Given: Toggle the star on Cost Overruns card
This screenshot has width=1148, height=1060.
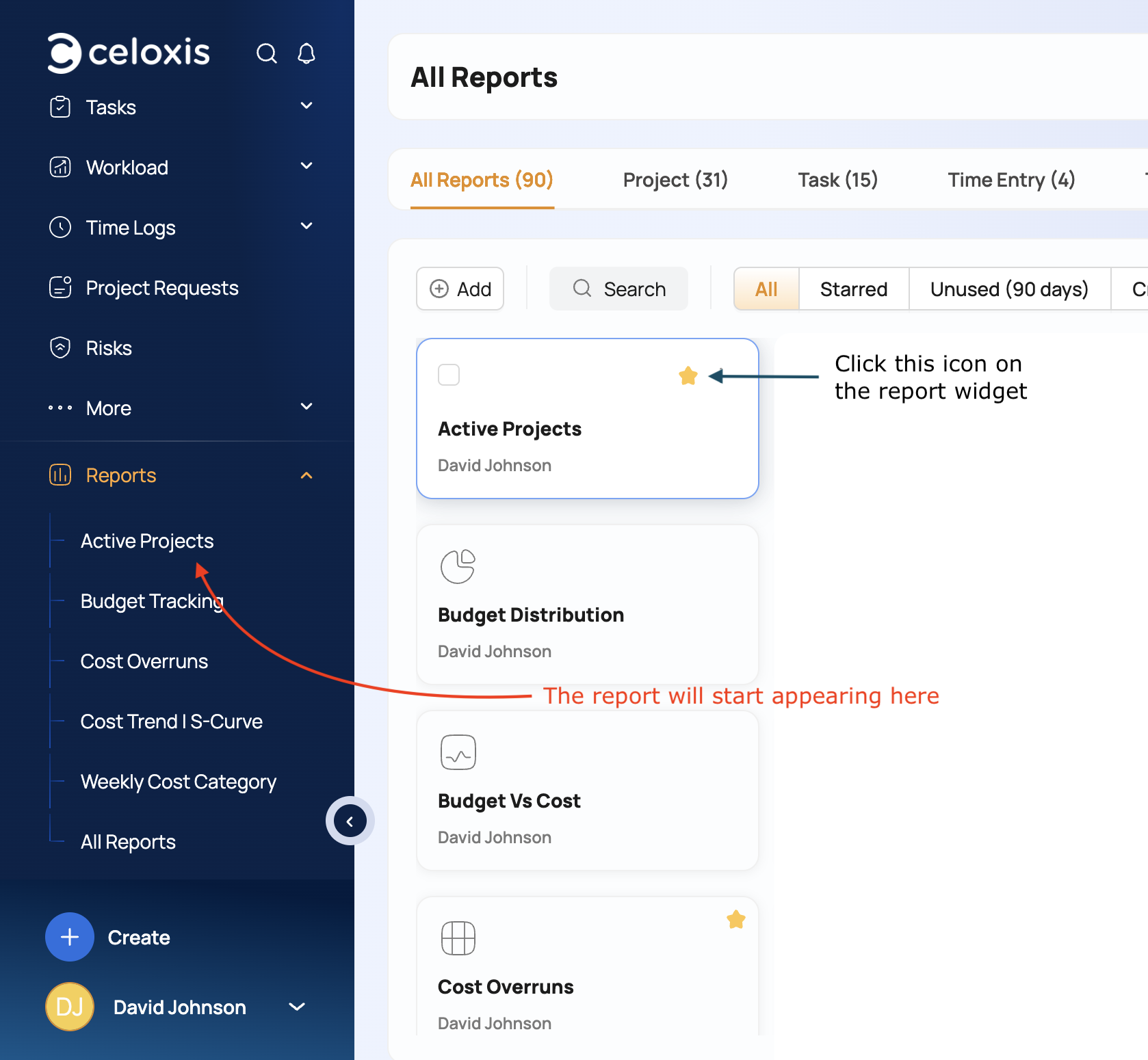Looking at the screenshot, I should pyautogui.click(x=735, y=920).
